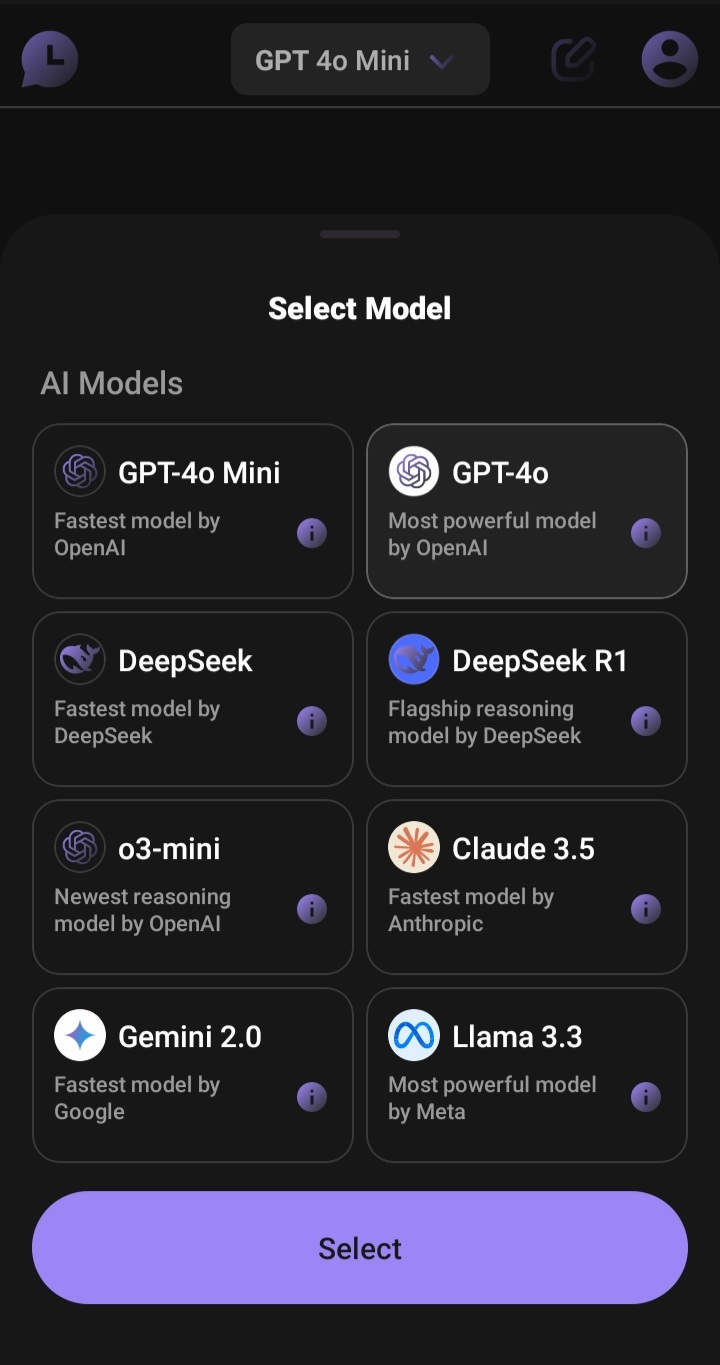Open Llama 3.3 info icon
The width and height of the screenshot is (720, 1365).
646,1097
